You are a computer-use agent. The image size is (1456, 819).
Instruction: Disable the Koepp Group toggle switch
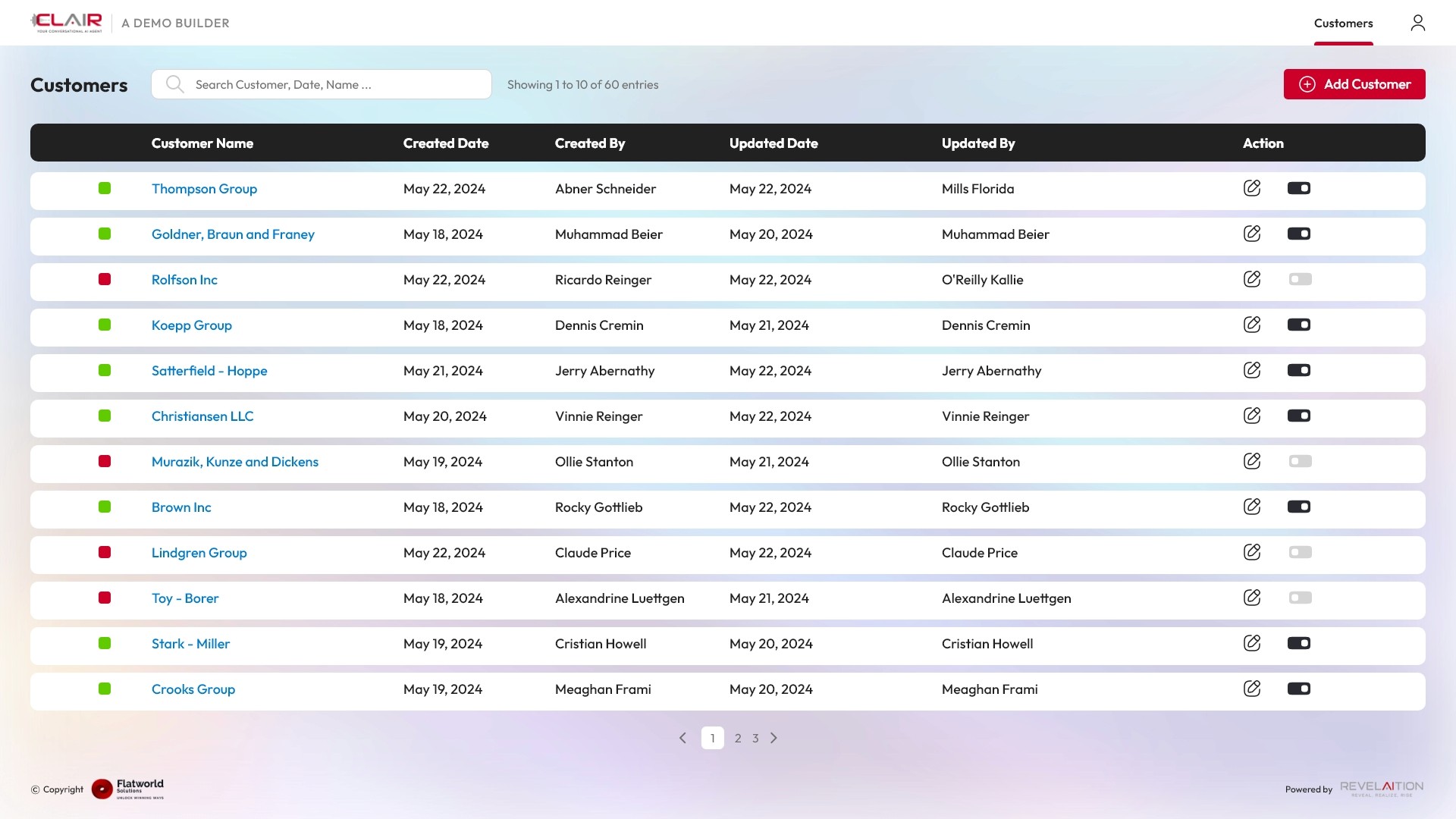click(x=1299, y=325)
